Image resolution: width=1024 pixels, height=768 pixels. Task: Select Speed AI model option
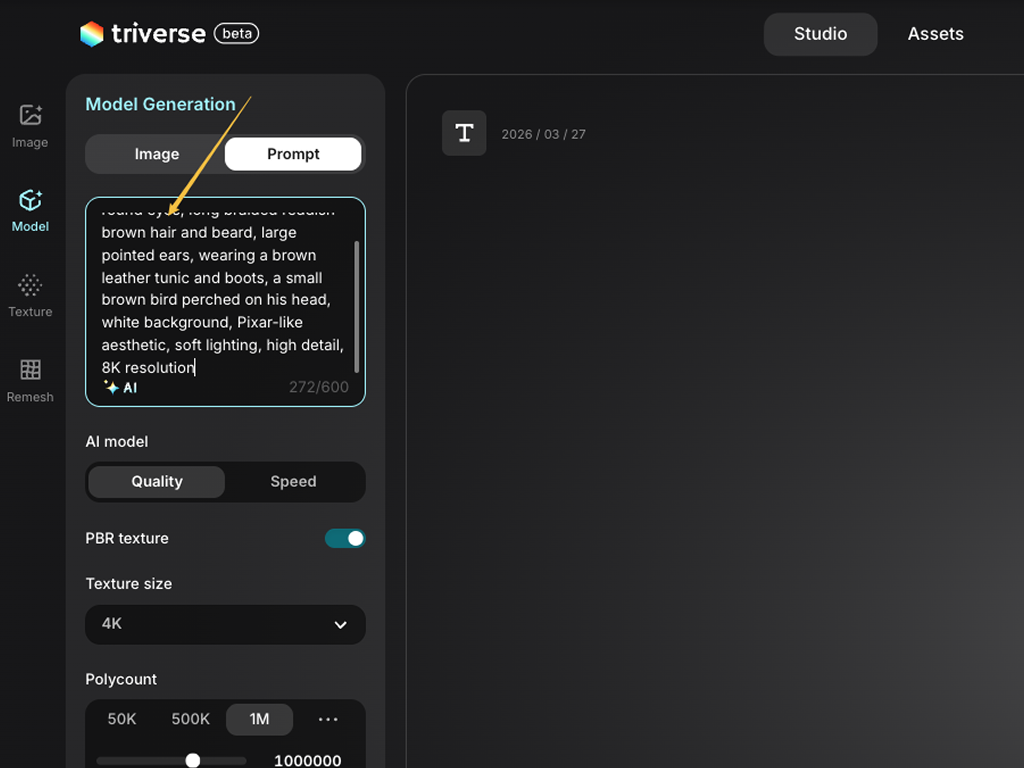[x=293, y=481]
